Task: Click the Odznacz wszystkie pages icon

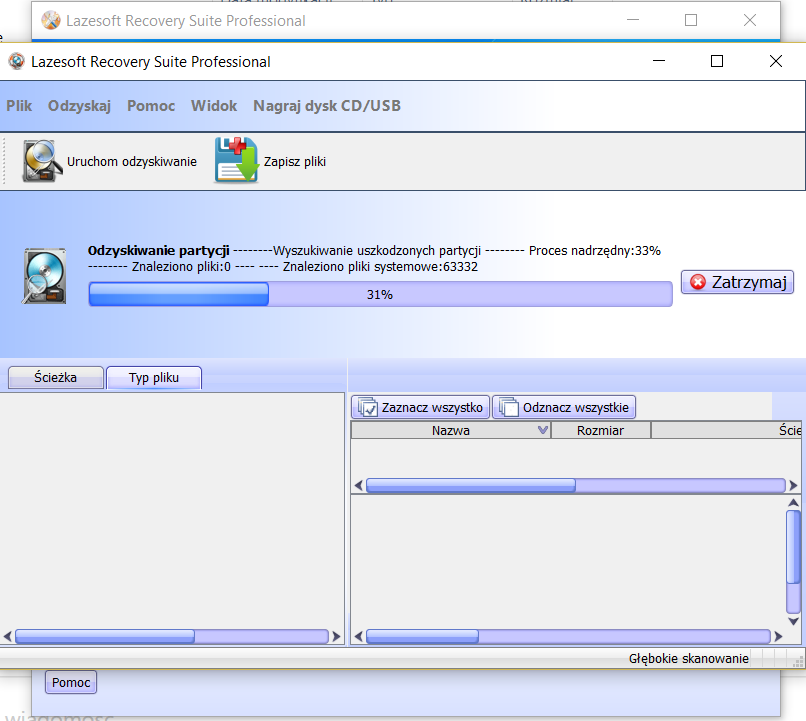Action: [x=508, y=408]
